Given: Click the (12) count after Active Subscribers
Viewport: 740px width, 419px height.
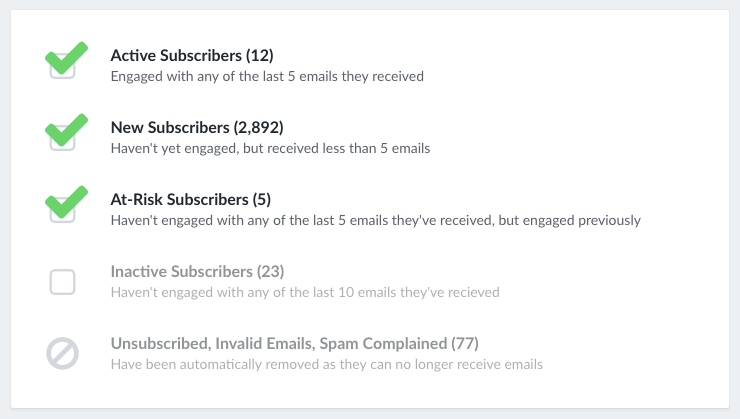Looking at the screenshot, I should tap(260, 56).
